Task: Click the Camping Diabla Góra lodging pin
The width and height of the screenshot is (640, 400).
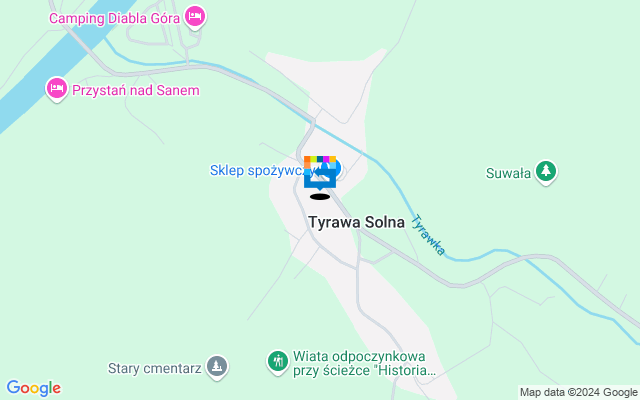Action: point(195,17)
